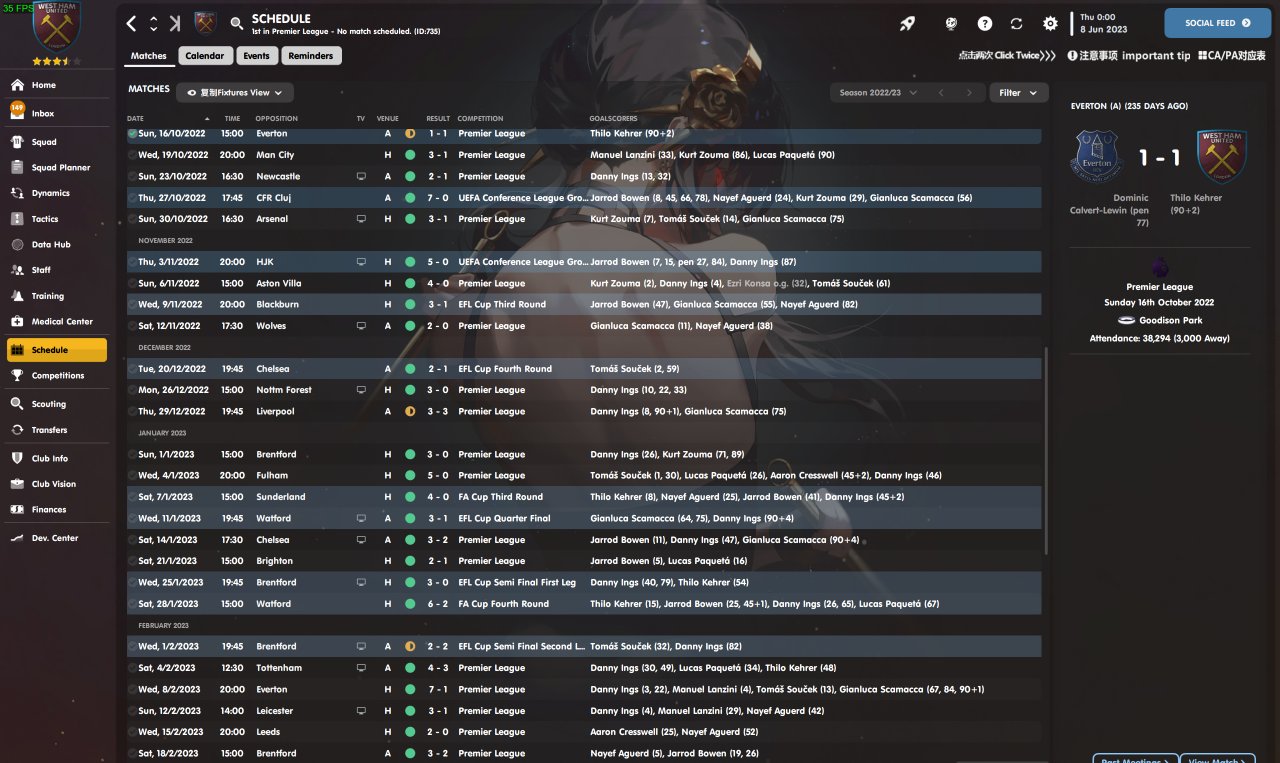Open Tactics in the sidebar
This screenshot has height=763, width=1280.
tap(59, 219)
